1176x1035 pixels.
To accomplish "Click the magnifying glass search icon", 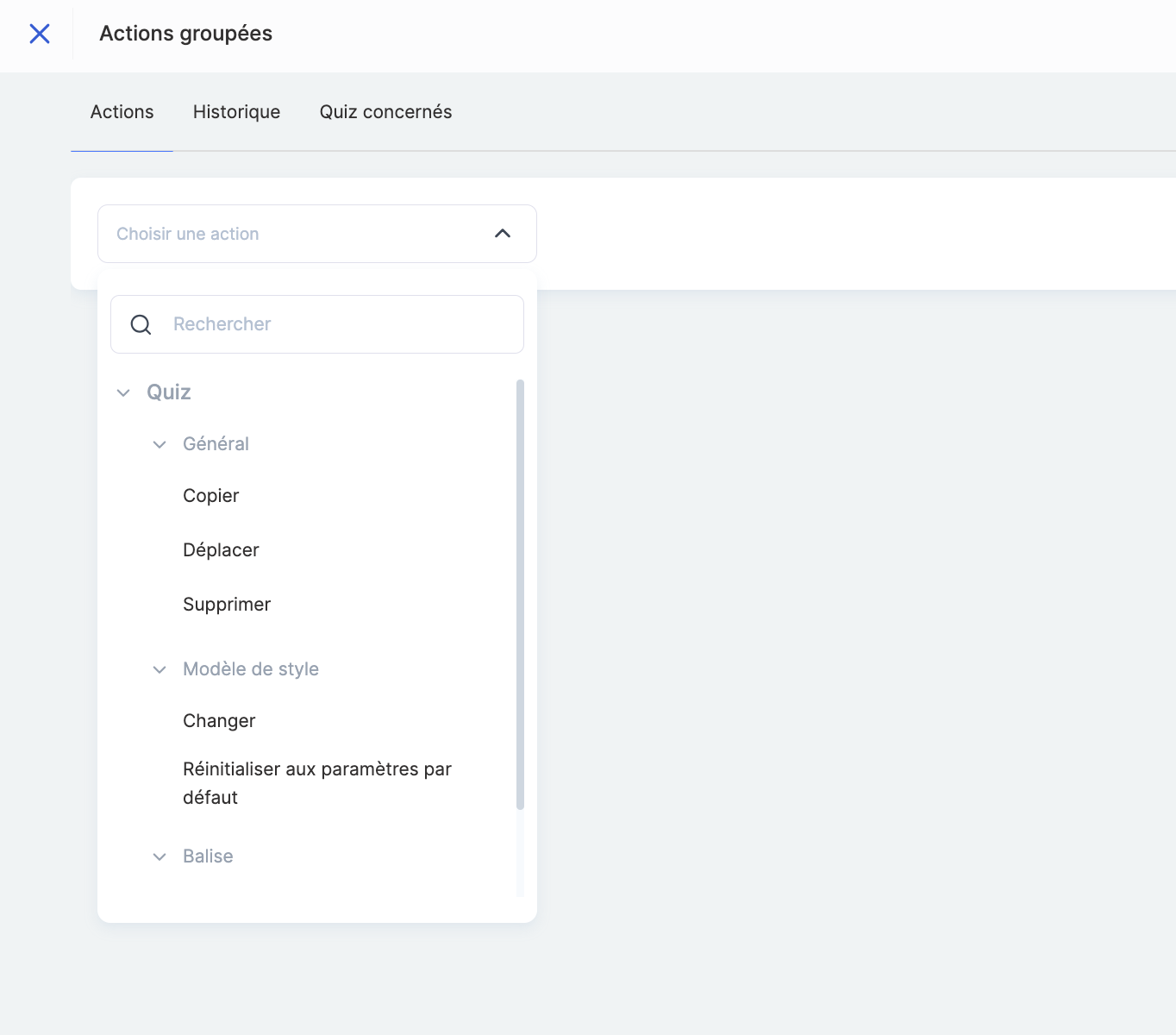I will click(x=141, y=324).
